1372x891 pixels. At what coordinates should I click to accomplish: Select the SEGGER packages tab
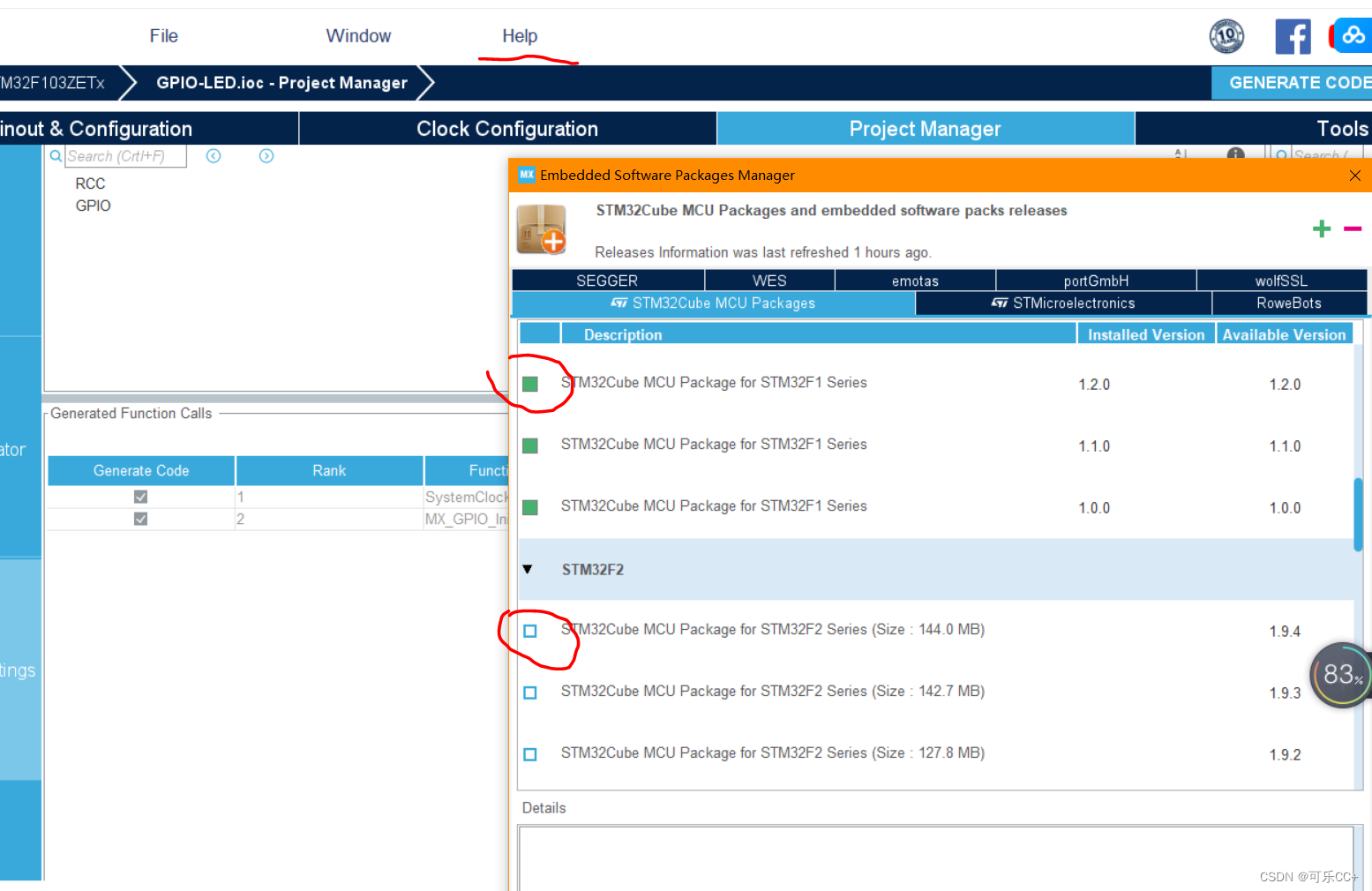coord(607,281)
